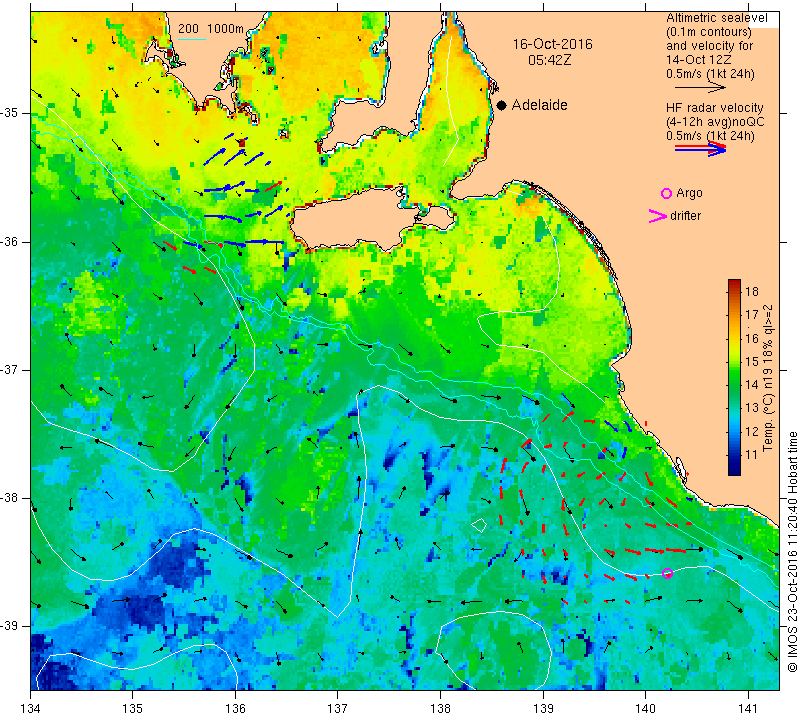Click the longitude 138 axis label
Screen dimensions: 800x720
pos(440,708)
